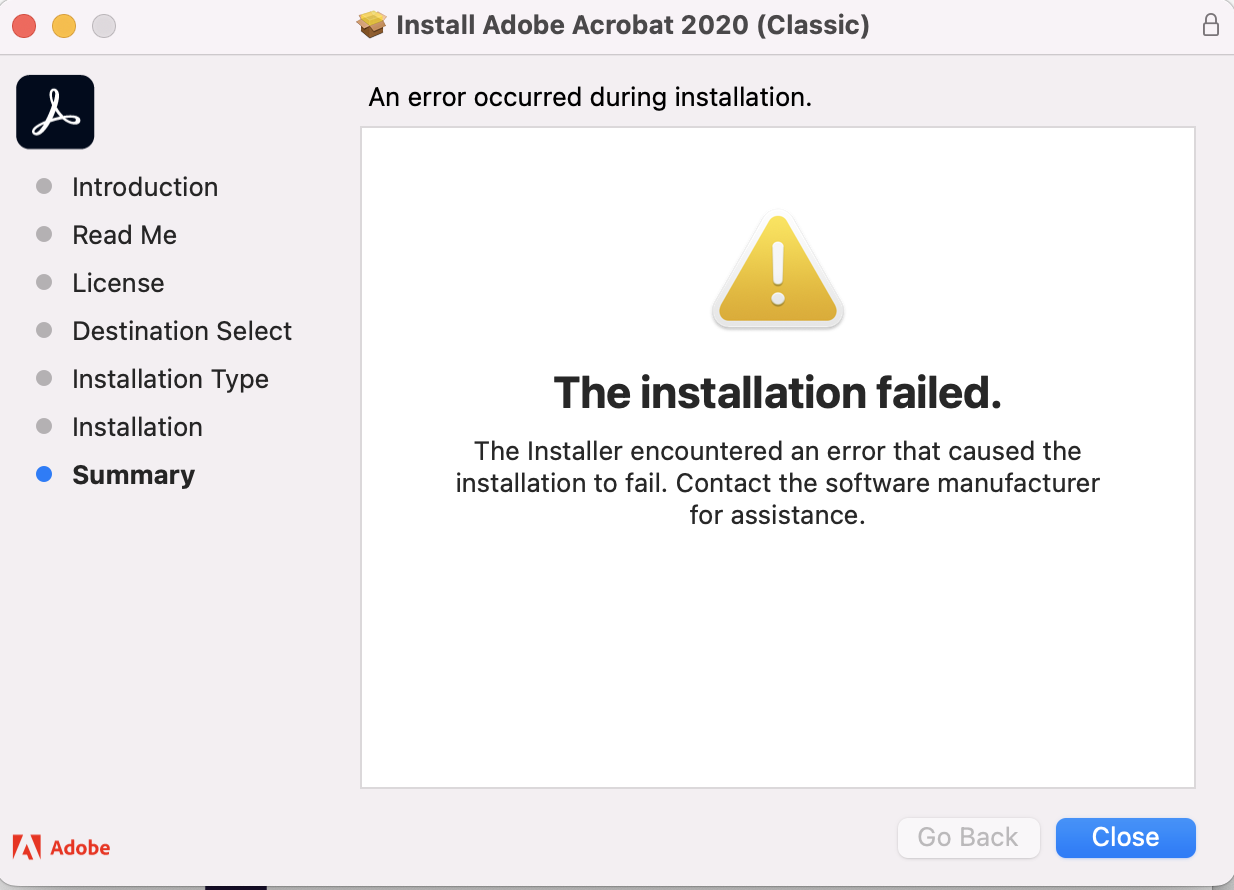Select the Installation Type step
Viewport: 1234px width, 890px height.
(x=170, y=378)
